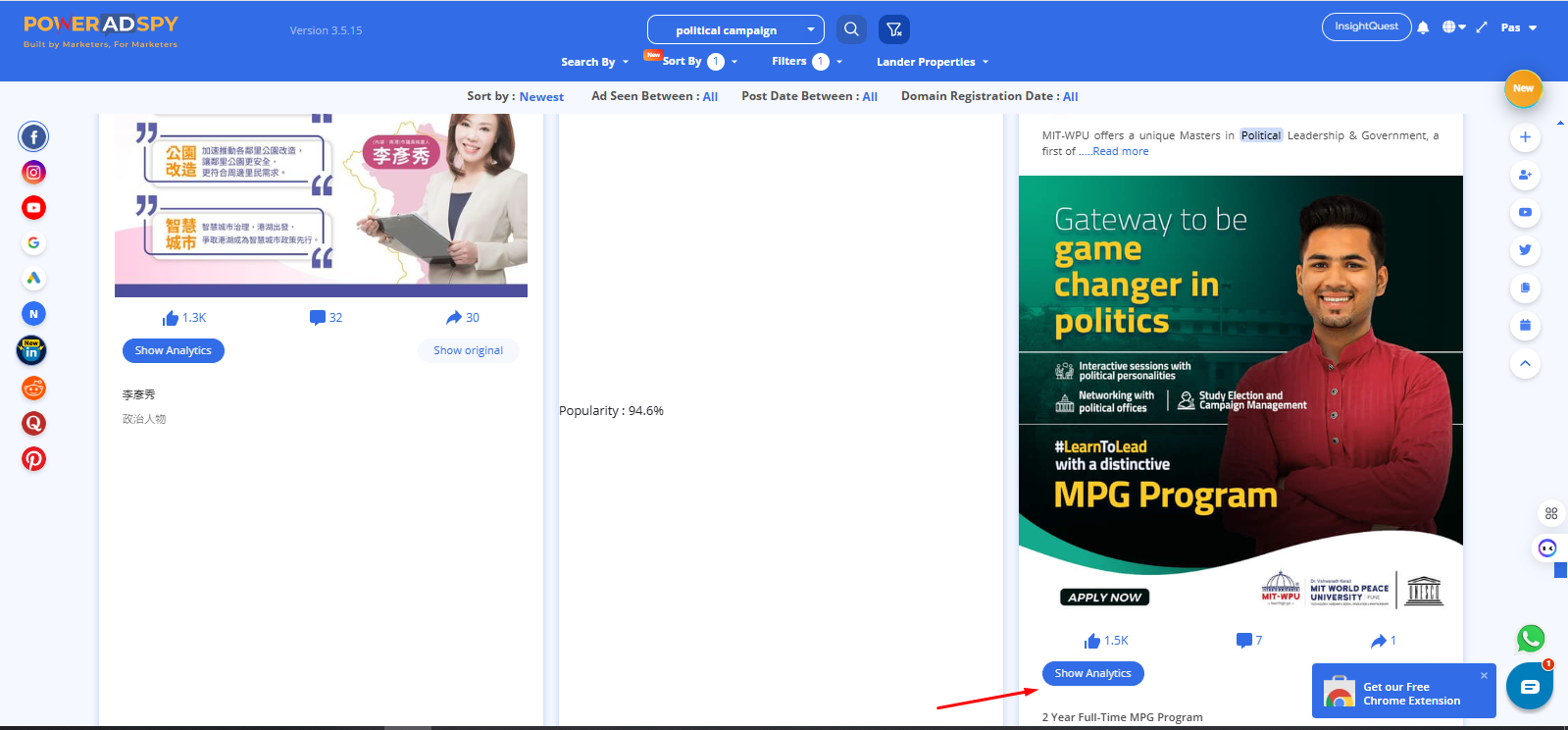Image resolution: width=1568 pixels, height=730 pixels.
Task: Click the add user icon in right sidebar
Action: pyautogui.click(x=1525, y=175)
